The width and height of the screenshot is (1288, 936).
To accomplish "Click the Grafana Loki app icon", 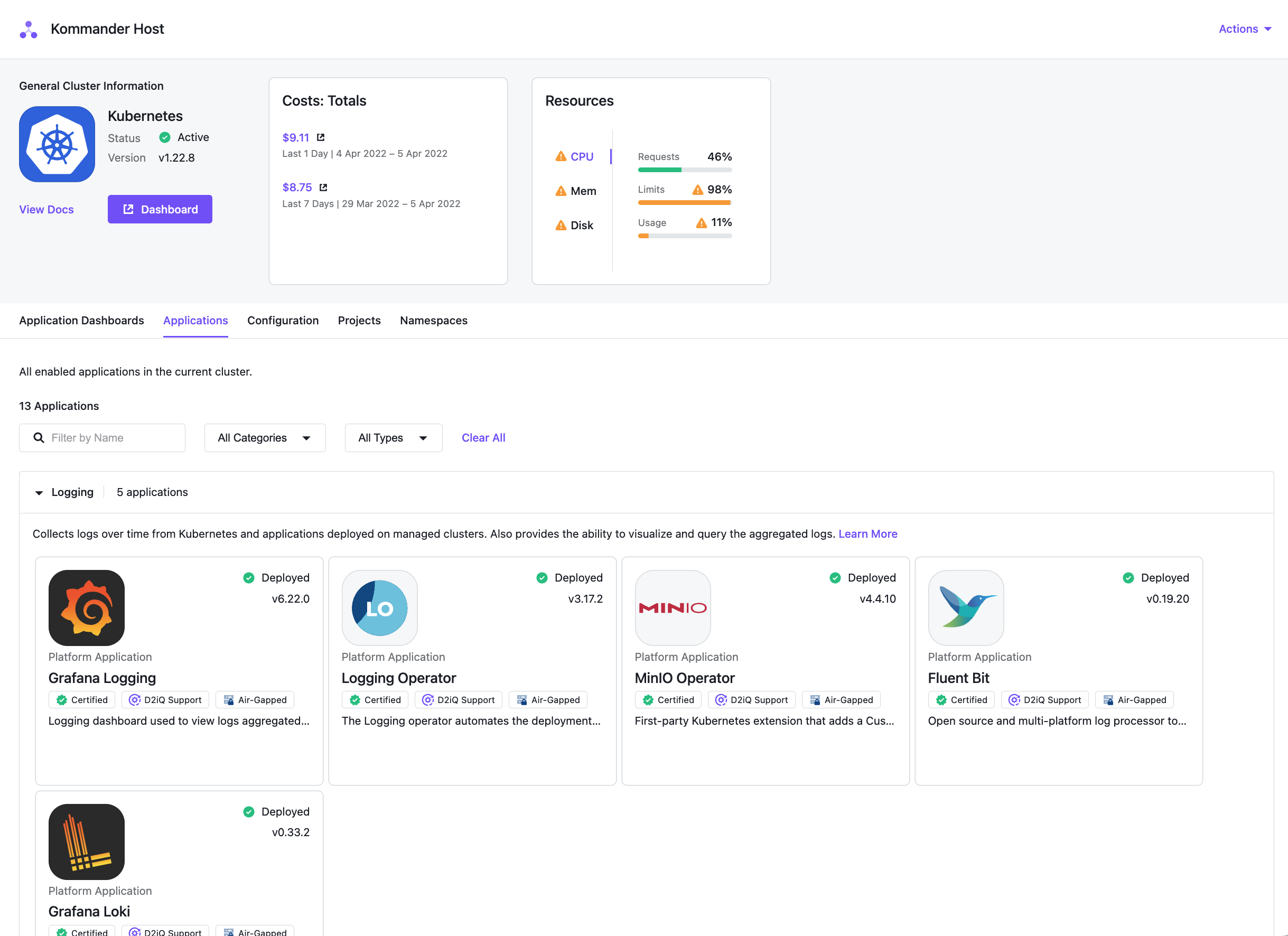I will (86, 842).
